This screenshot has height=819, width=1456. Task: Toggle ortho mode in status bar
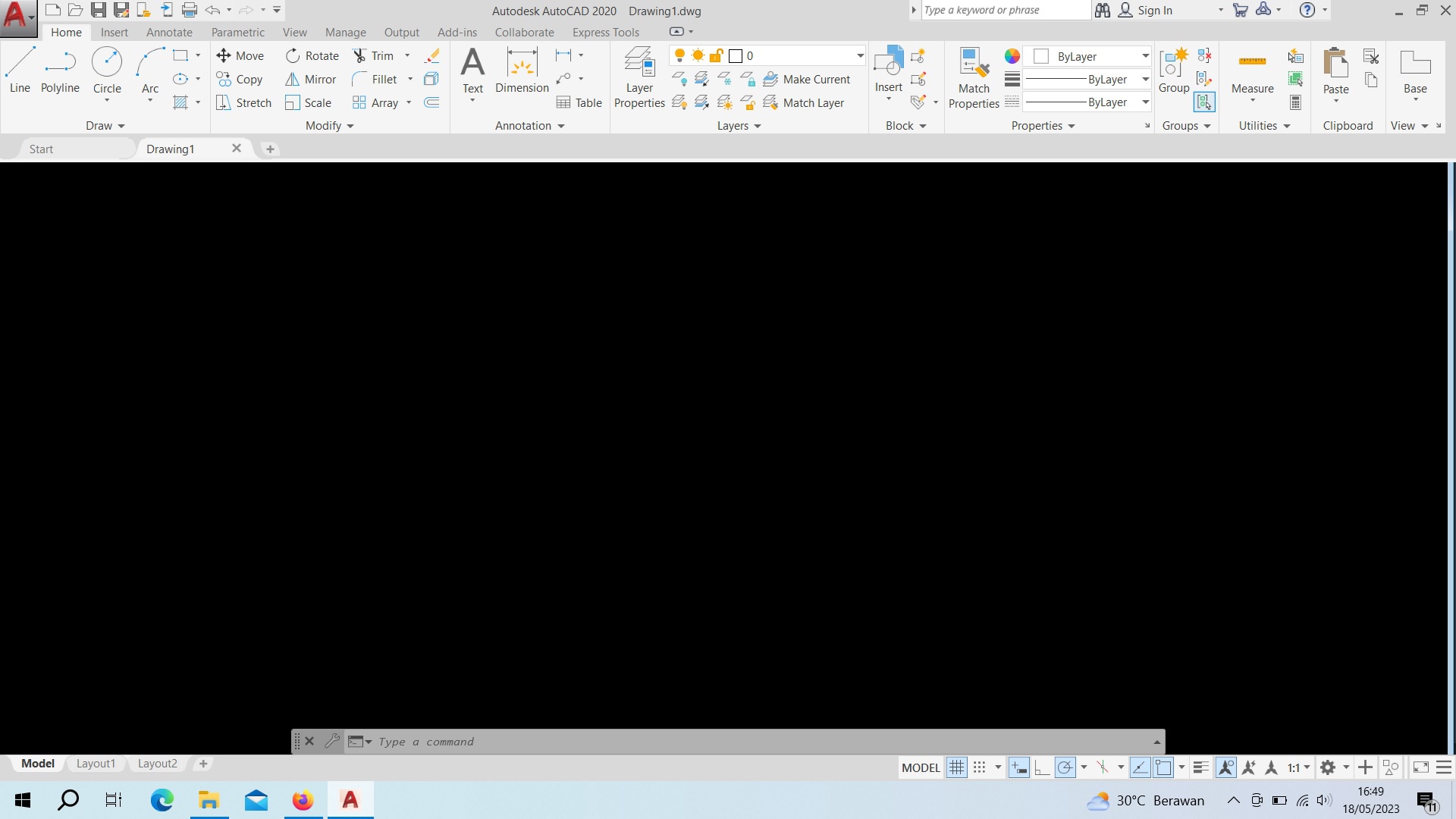pos(1042,767)
